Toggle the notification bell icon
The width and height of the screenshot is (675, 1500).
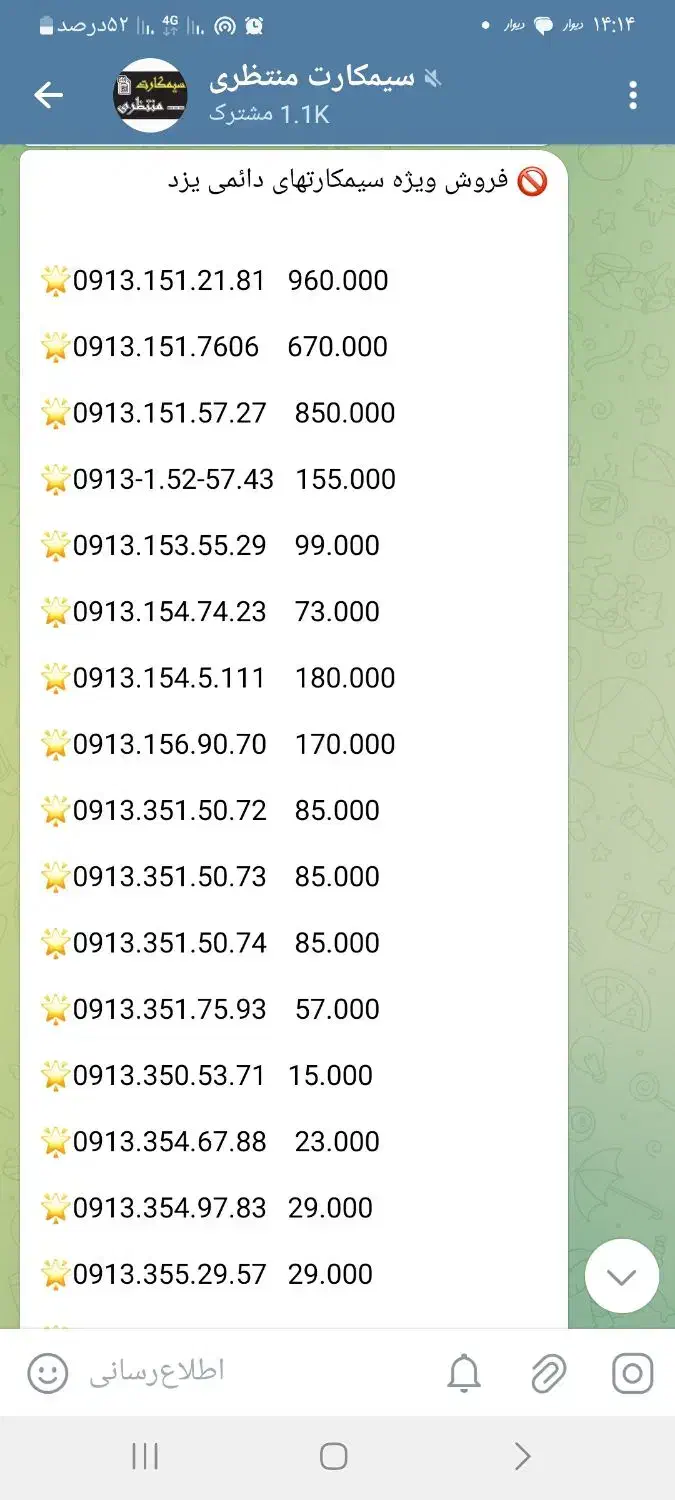tap(464, 1374)
